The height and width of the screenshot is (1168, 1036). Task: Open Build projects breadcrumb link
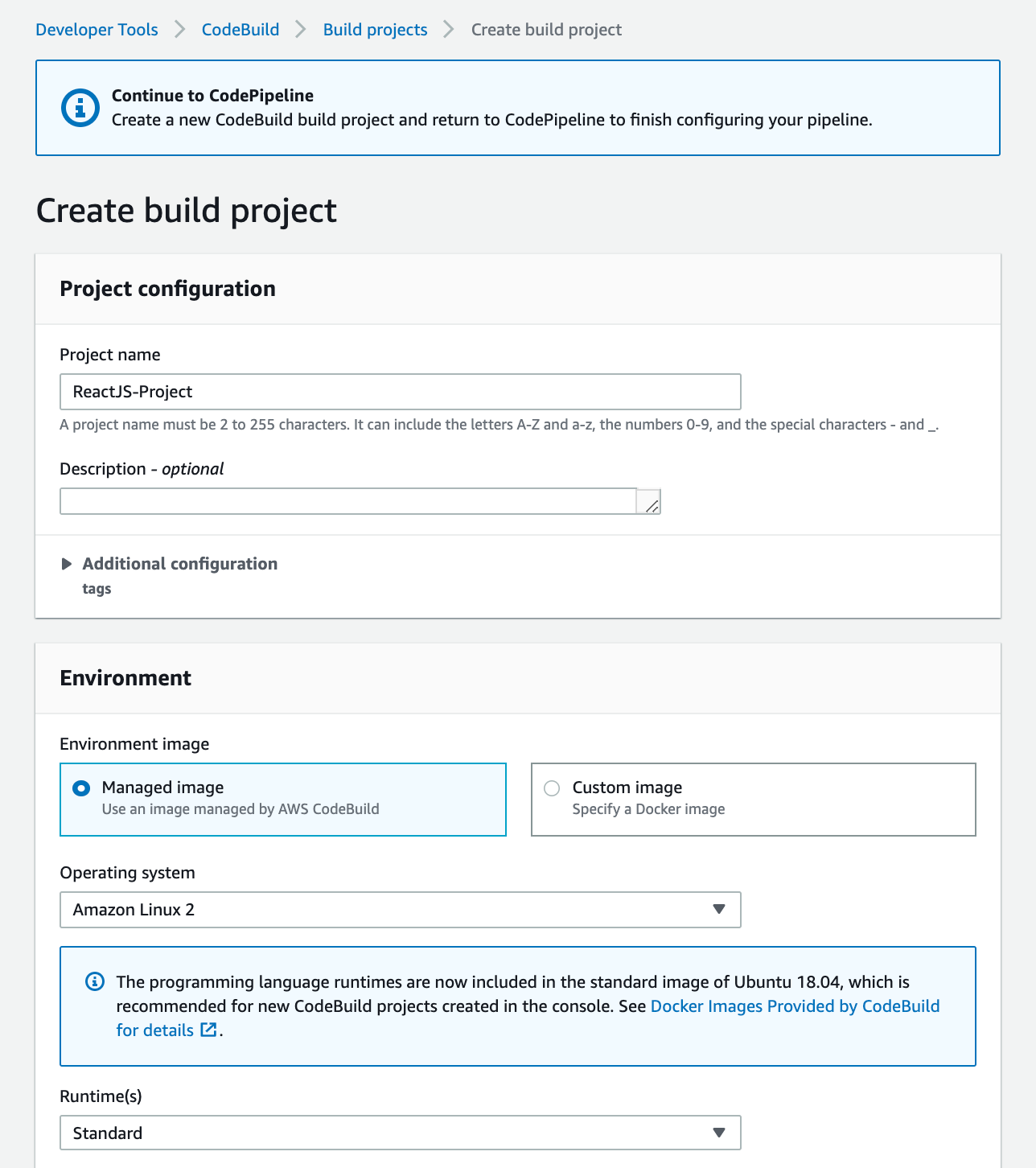[376, 30]
